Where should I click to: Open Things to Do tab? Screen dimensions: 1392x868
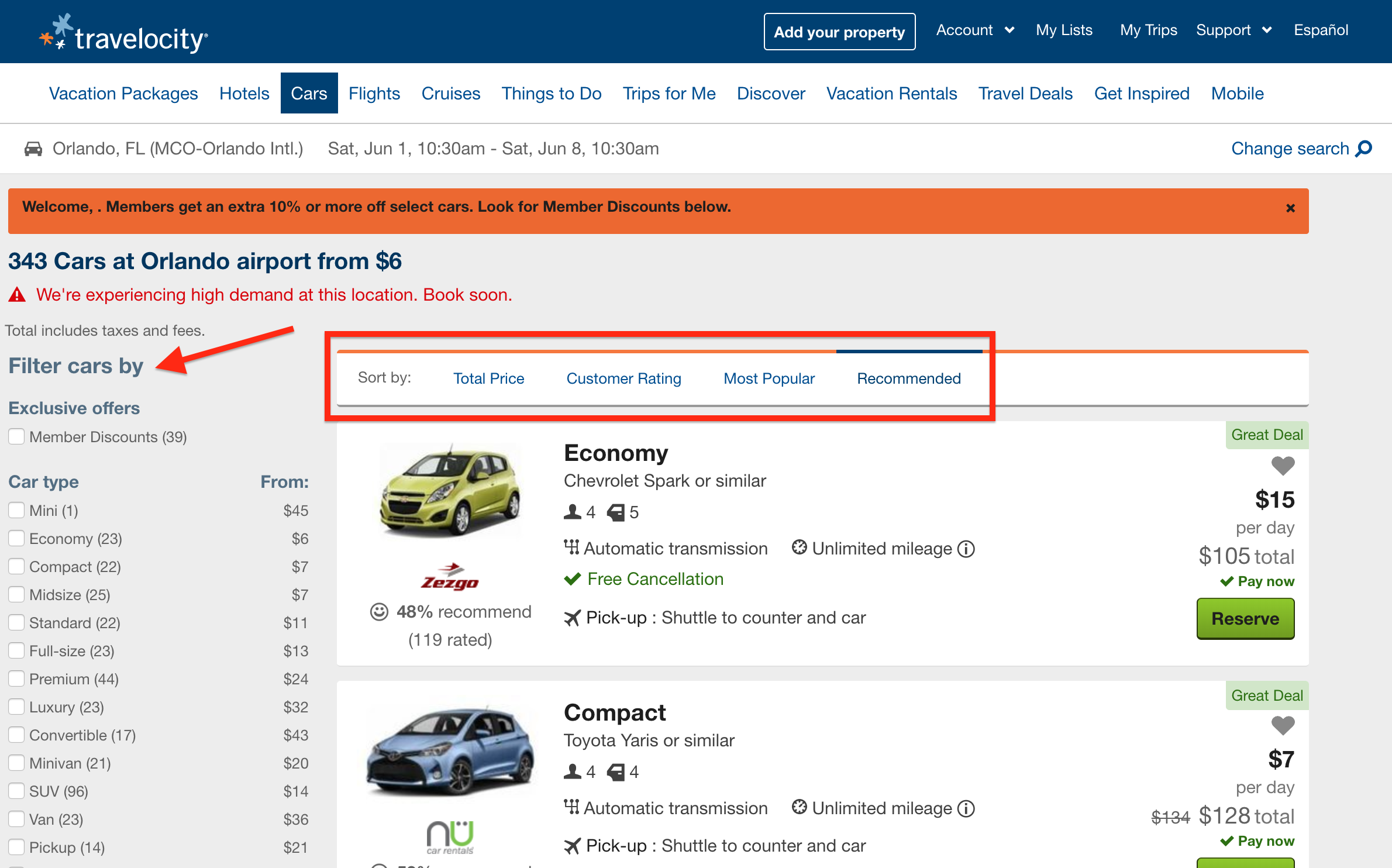[552, 94]
